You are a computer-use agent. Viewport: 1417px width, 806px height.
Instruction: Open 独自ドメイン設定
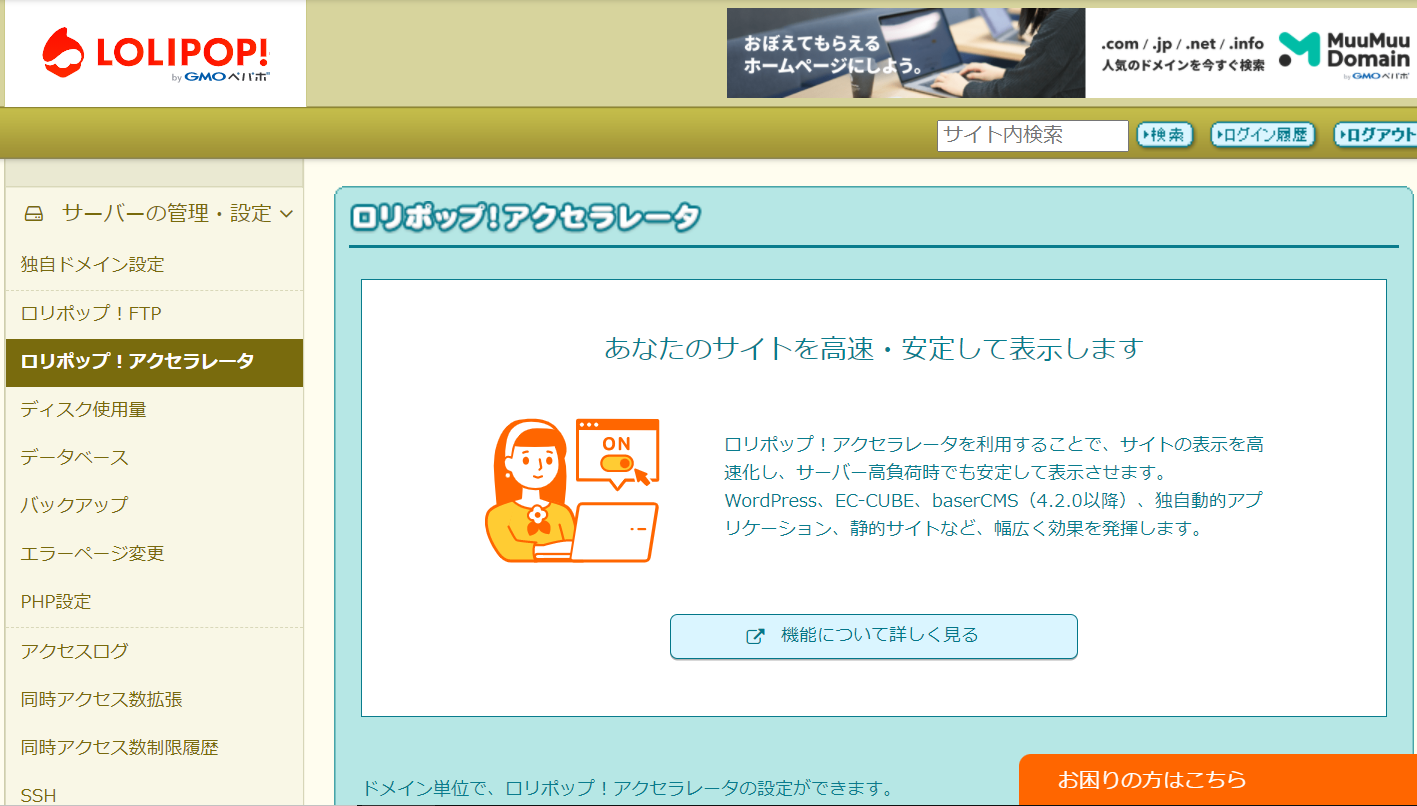coord(92,265)
